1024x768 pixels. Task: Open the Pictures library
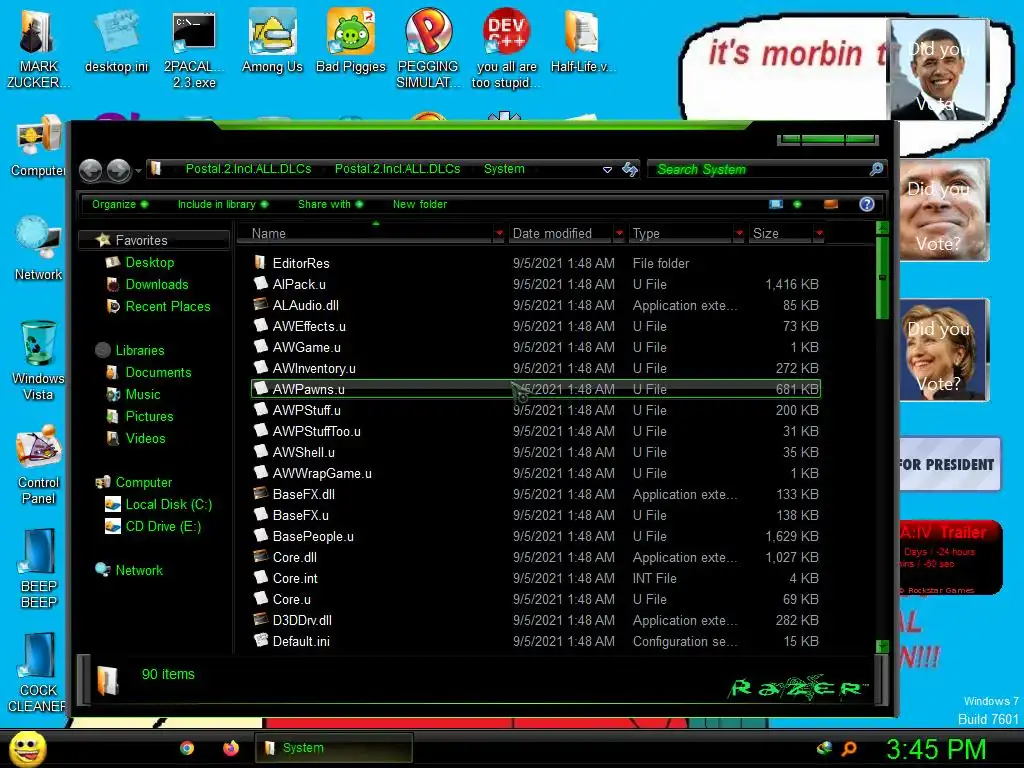(x=149, y=417)
